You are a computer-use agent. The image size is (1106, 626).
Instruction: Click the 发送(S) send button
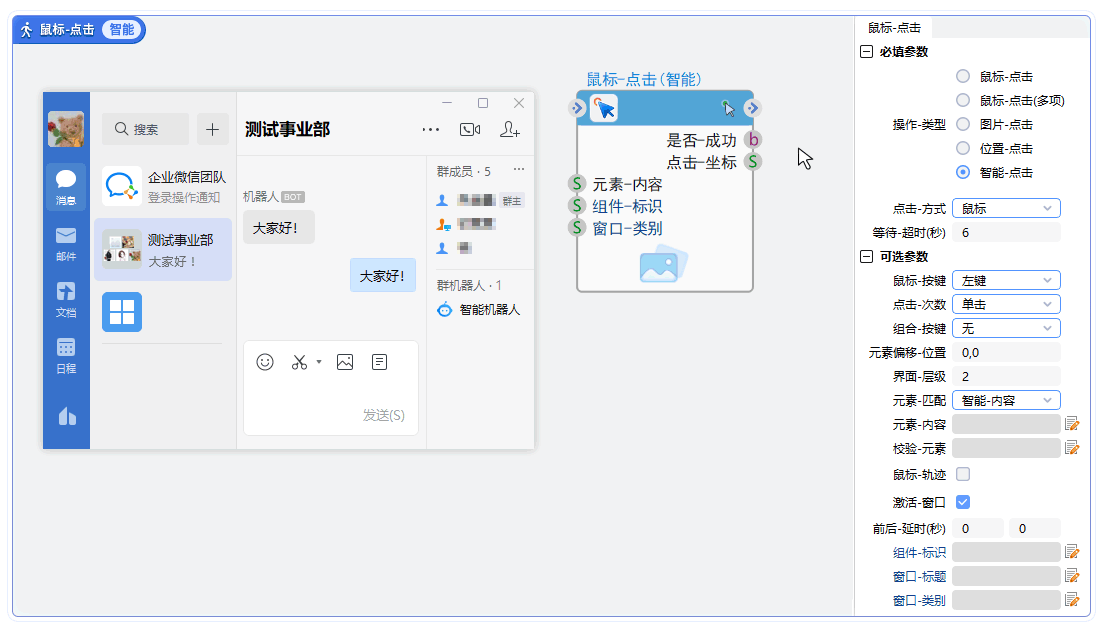point(384,415)
